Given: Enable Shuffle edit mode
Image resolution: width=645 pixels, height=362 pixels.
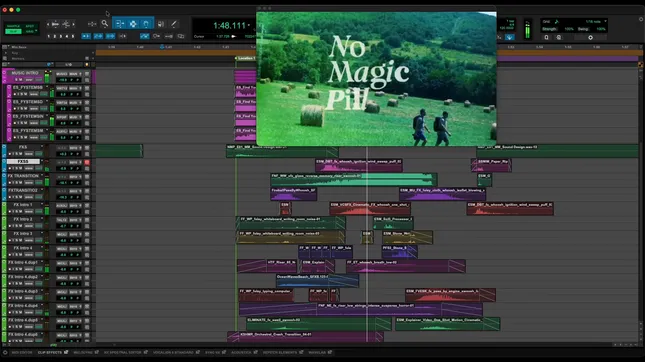Looking at the screenshot, I should pyautogui.click(x=13, y=26).
